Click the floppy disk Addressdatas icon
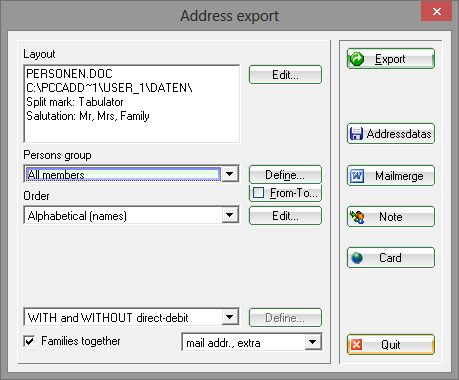 coord(356,134)
